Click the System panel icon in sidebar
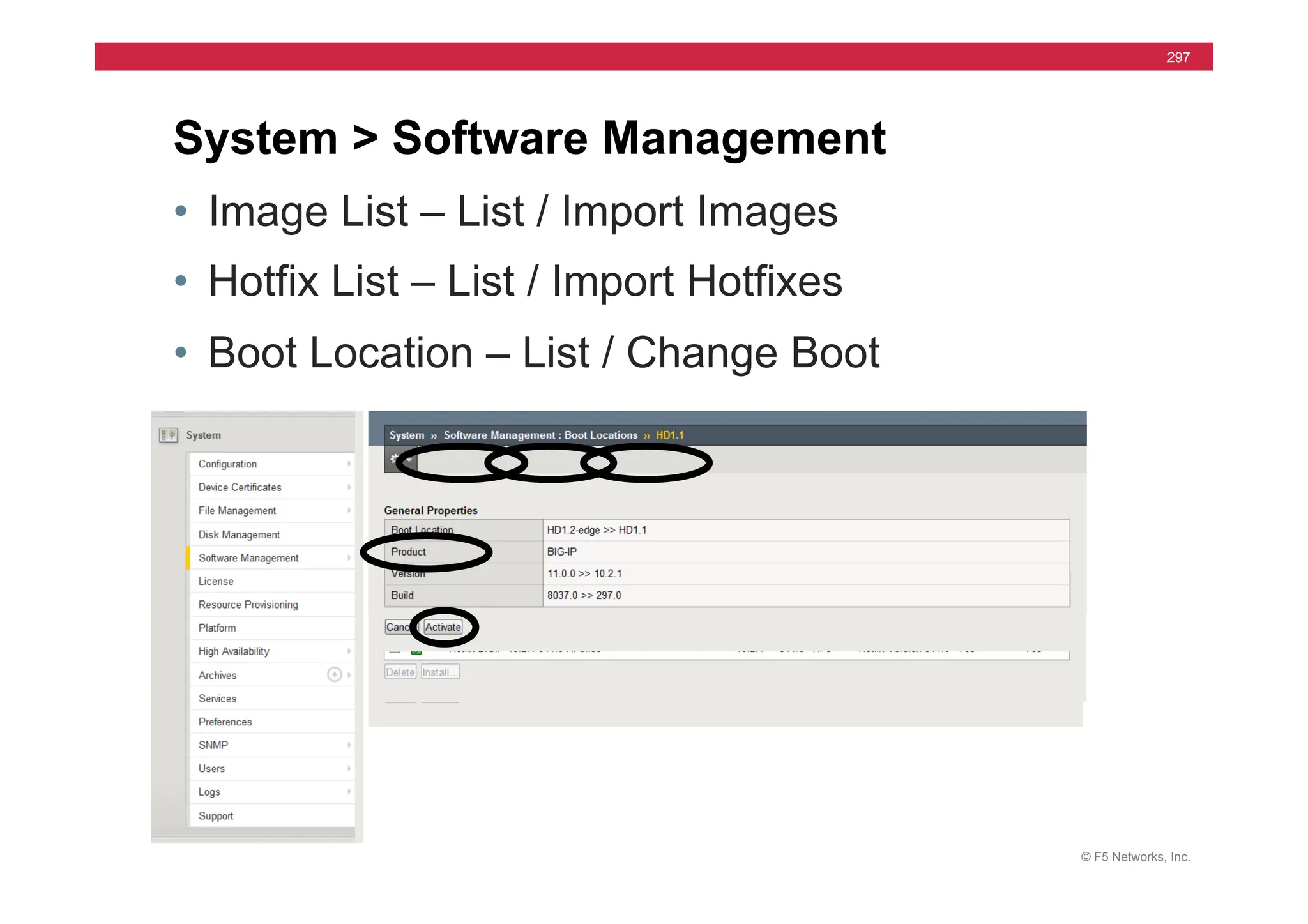1308x924 pixels. coord(169,435)
